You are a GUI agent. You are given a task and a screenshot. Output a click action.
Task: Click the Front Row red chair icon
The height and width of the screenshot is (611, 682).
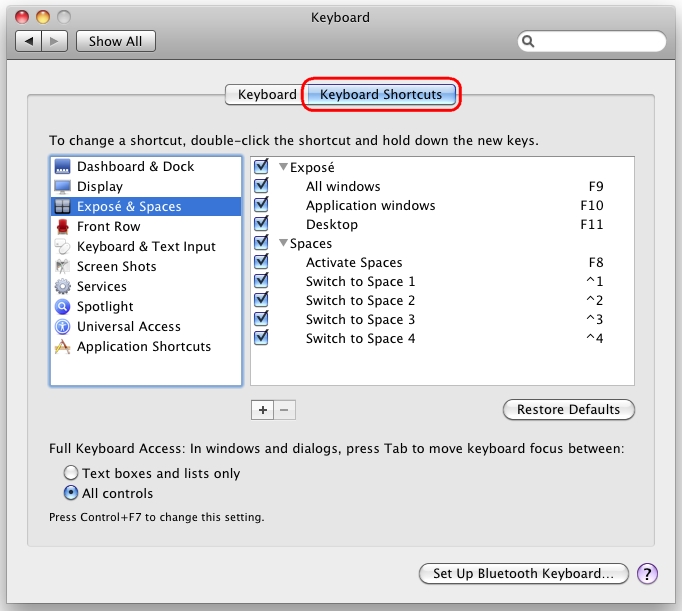pyautogui.click(x=63, y=227)
